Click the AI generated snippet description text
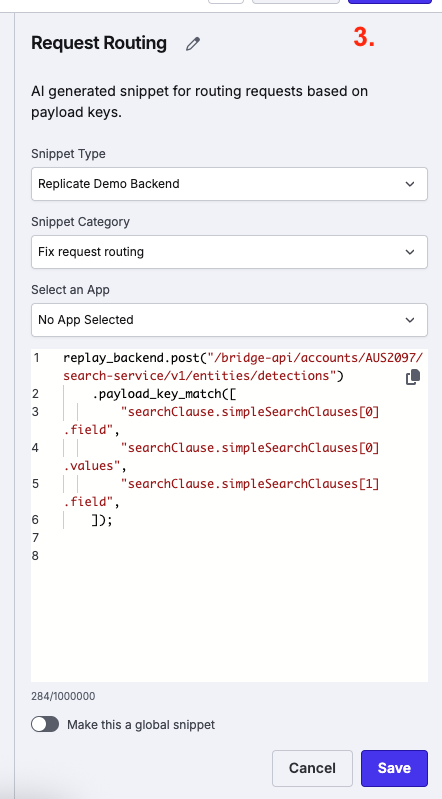The height and width of the screenshot is (799, 442). coord(199,102)
